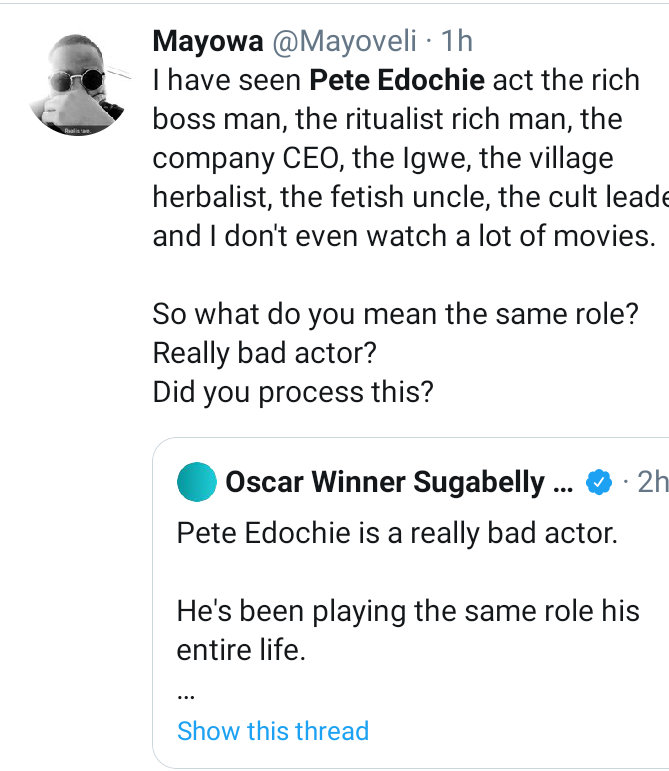
Task: Click the "Really bad actor?" line
Action: pos(265,354)
